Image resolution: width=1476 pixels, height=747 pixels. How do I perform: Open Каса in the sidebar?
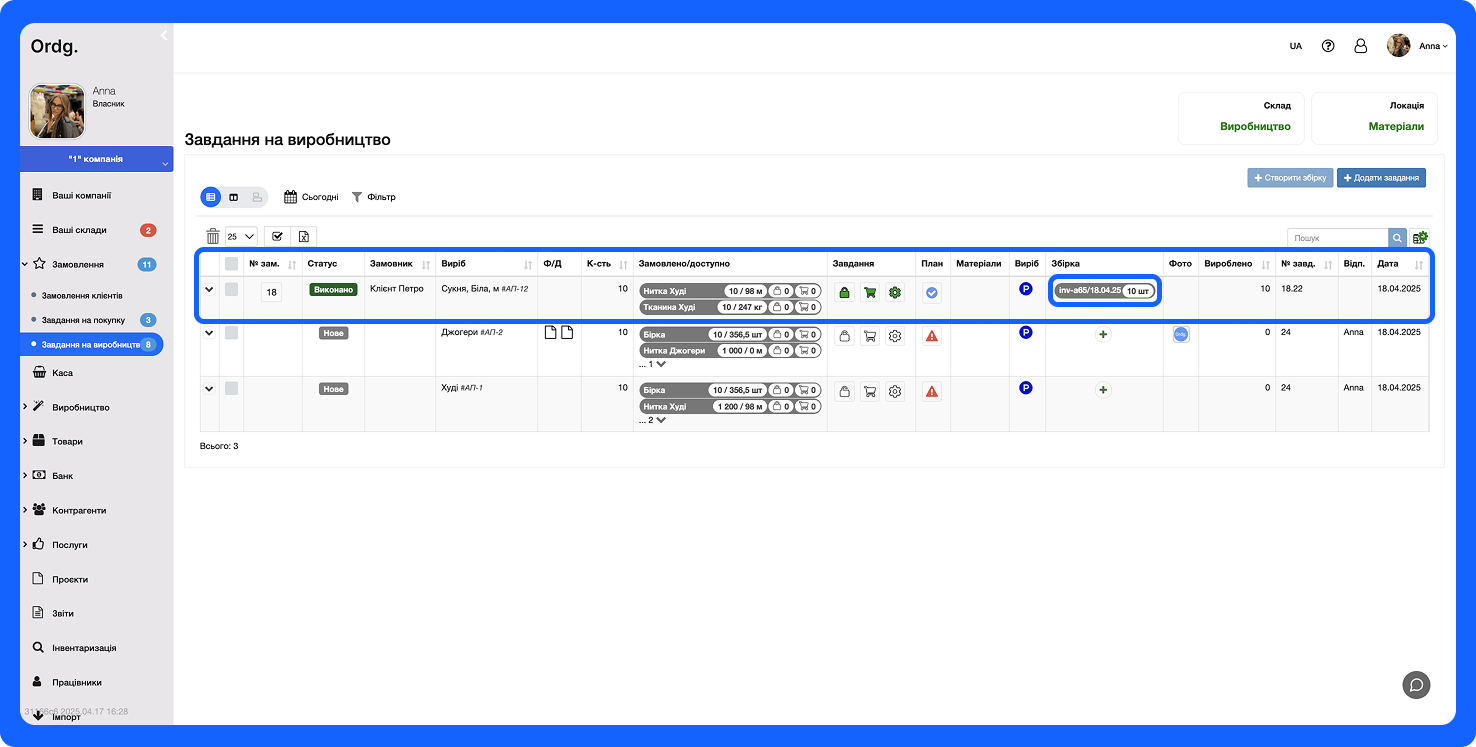click(62, 373)
